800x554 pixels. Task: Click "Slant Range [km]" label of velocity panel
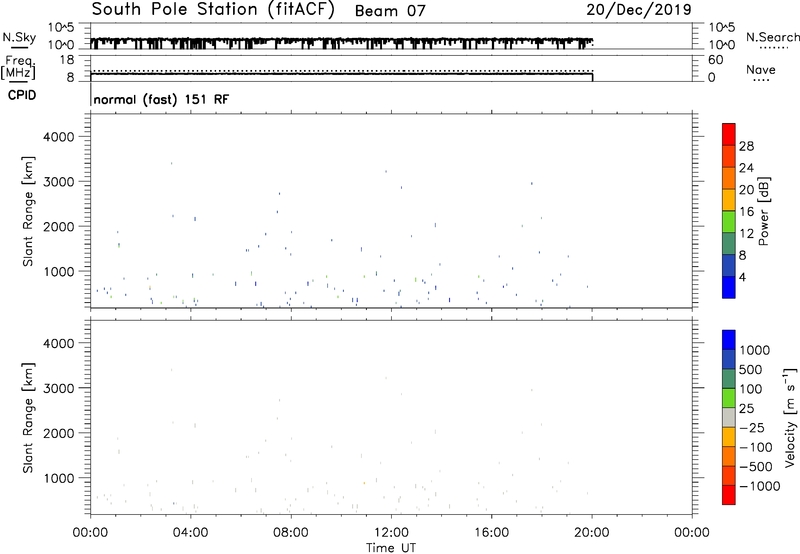(28, 418)
